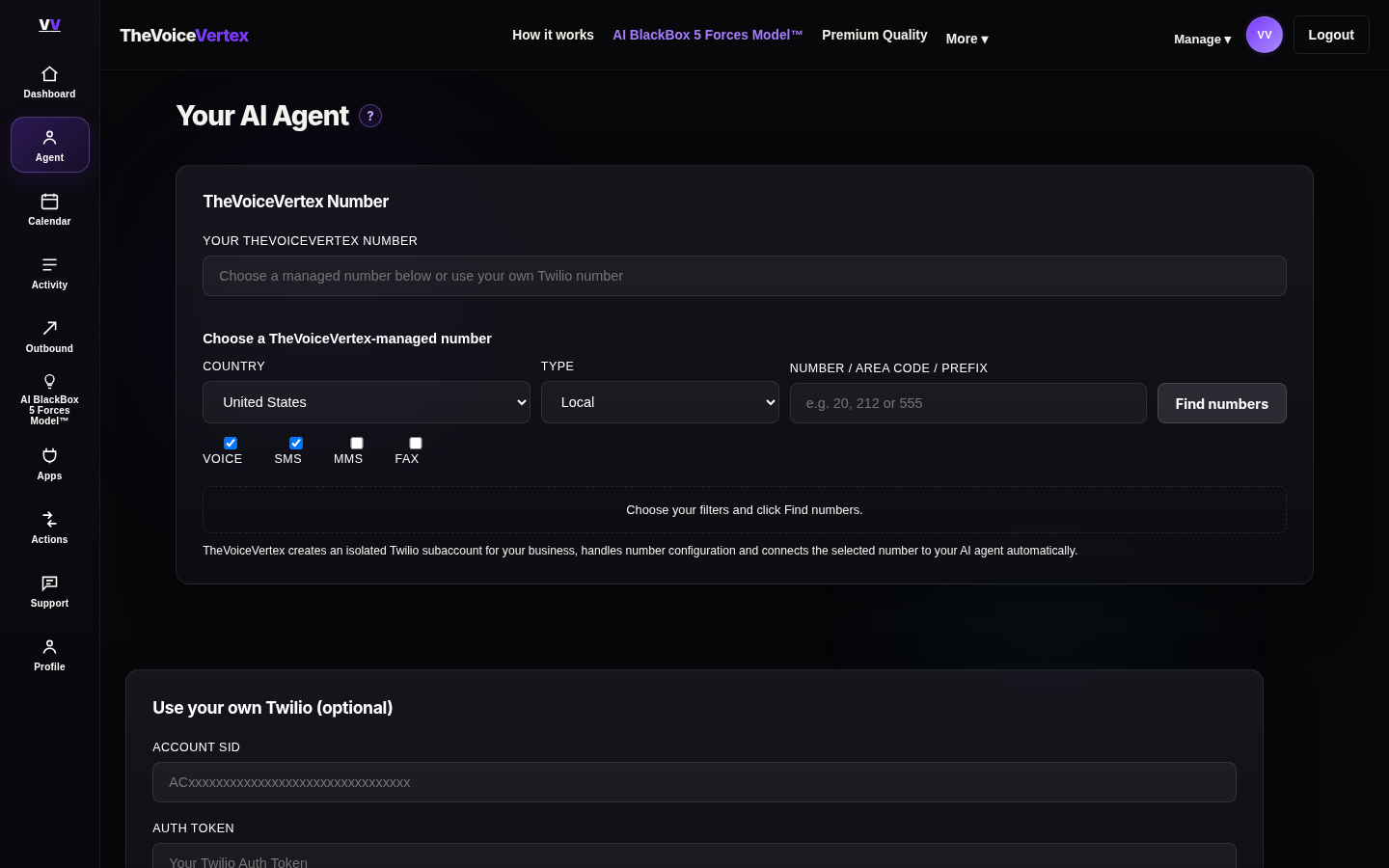The image size is (1389, 868).
Task: Open the Type dropdown showing Local
Action: [x=660, y=402]
